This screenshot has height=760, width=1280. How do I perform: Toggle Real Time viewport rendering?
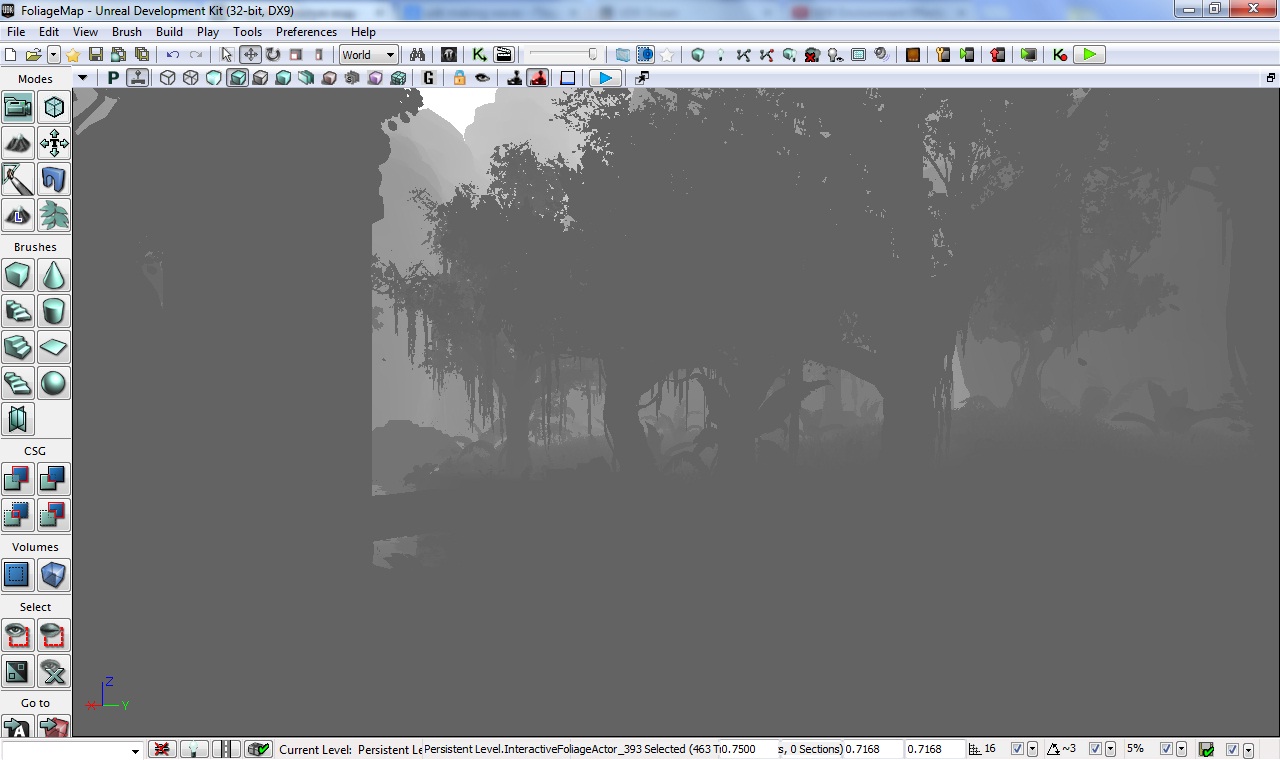138,78
